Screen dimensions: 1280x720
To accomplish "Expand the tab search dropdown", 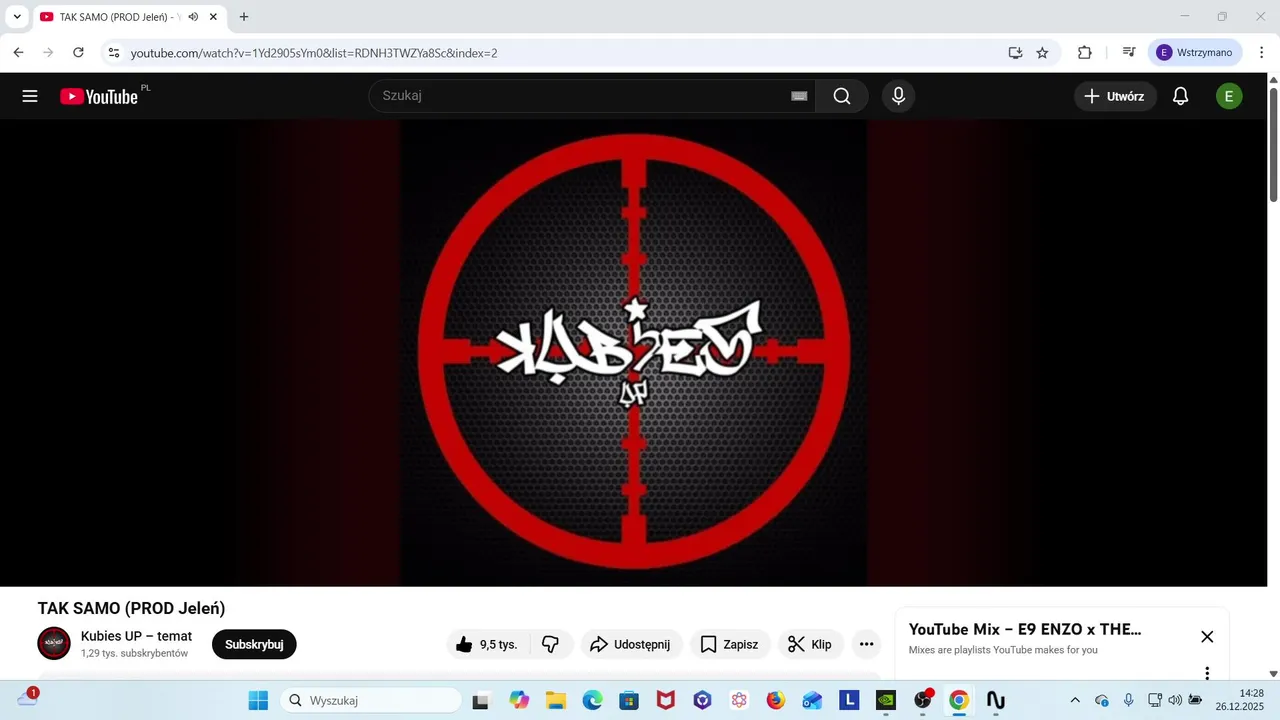I will [x=17, y=17].
